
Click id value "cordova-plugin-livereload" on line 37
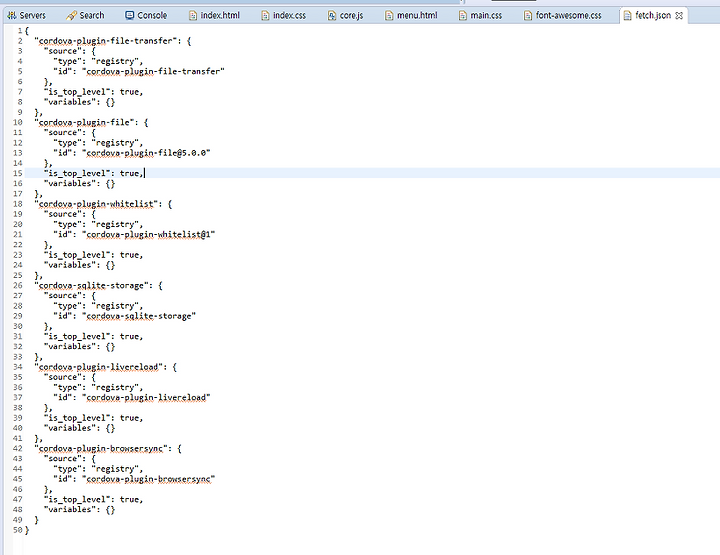coord(146,397)
